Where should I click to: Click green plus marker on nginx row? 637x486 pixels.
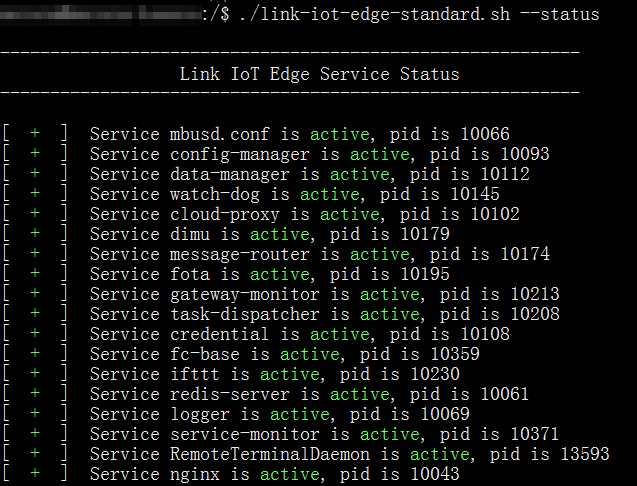click(x=35, y=473)
